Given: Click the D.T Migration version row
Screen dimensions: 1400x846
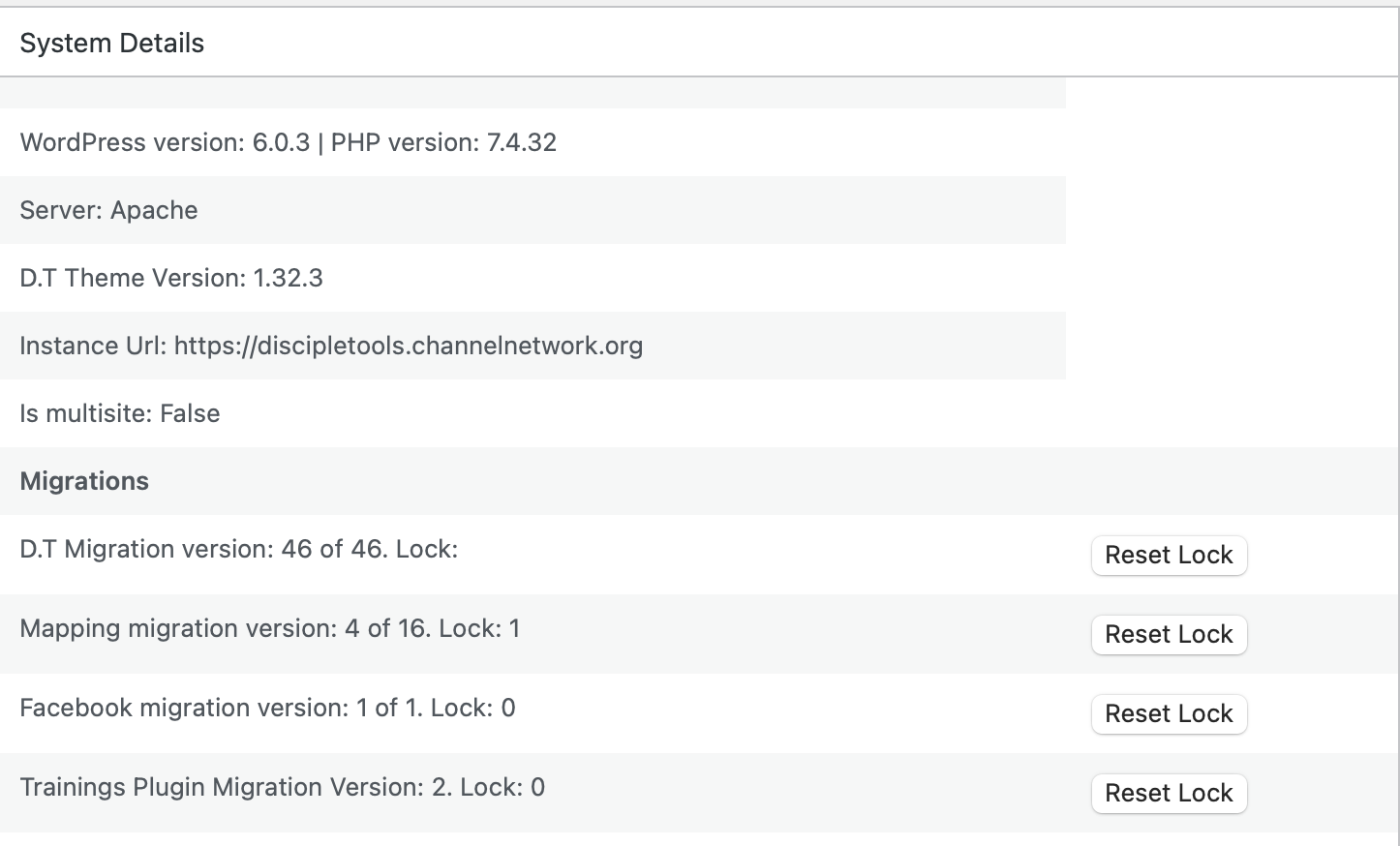Looking at the screenshot, I should pyautogui.click(x=238, y=549).
